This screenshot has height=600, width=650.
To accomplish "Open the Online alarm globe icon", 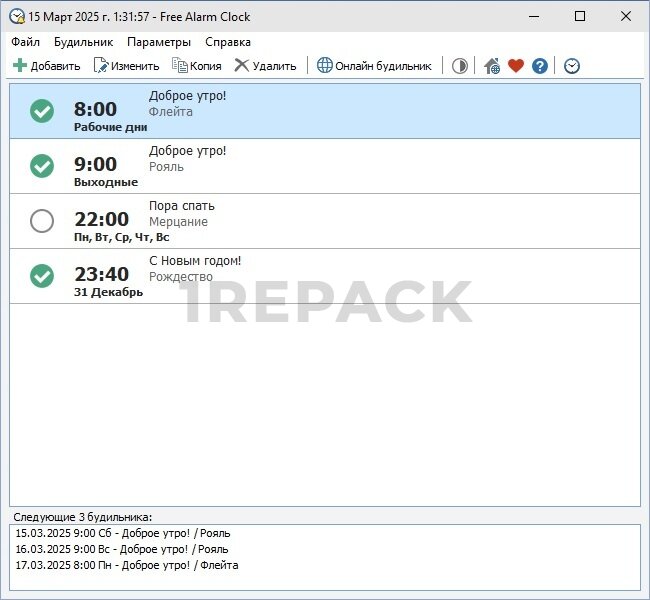I will point(325,66).
